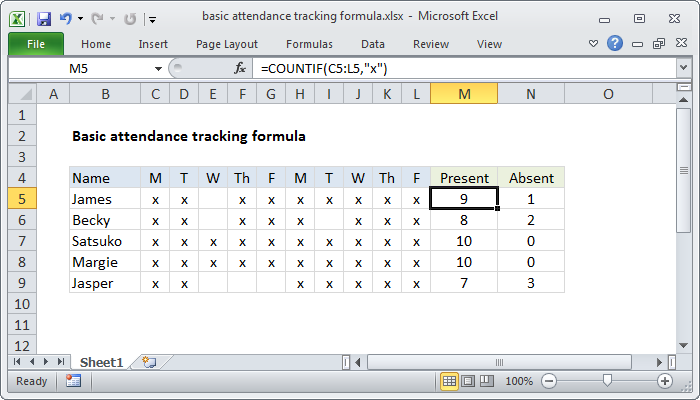
Task: Open the Formulas ribbon tab
Action: pyautogui.click(x=309, y=44)
